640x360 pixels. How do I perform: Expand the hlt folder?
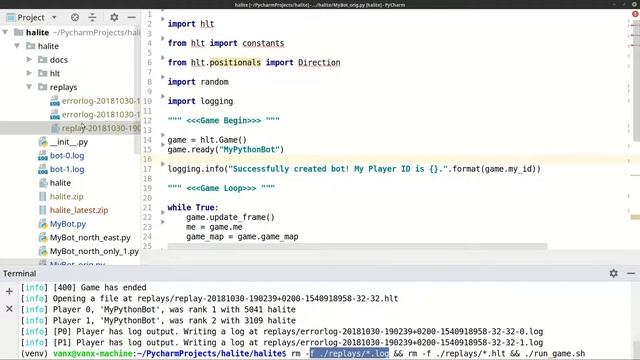(29, 73)
